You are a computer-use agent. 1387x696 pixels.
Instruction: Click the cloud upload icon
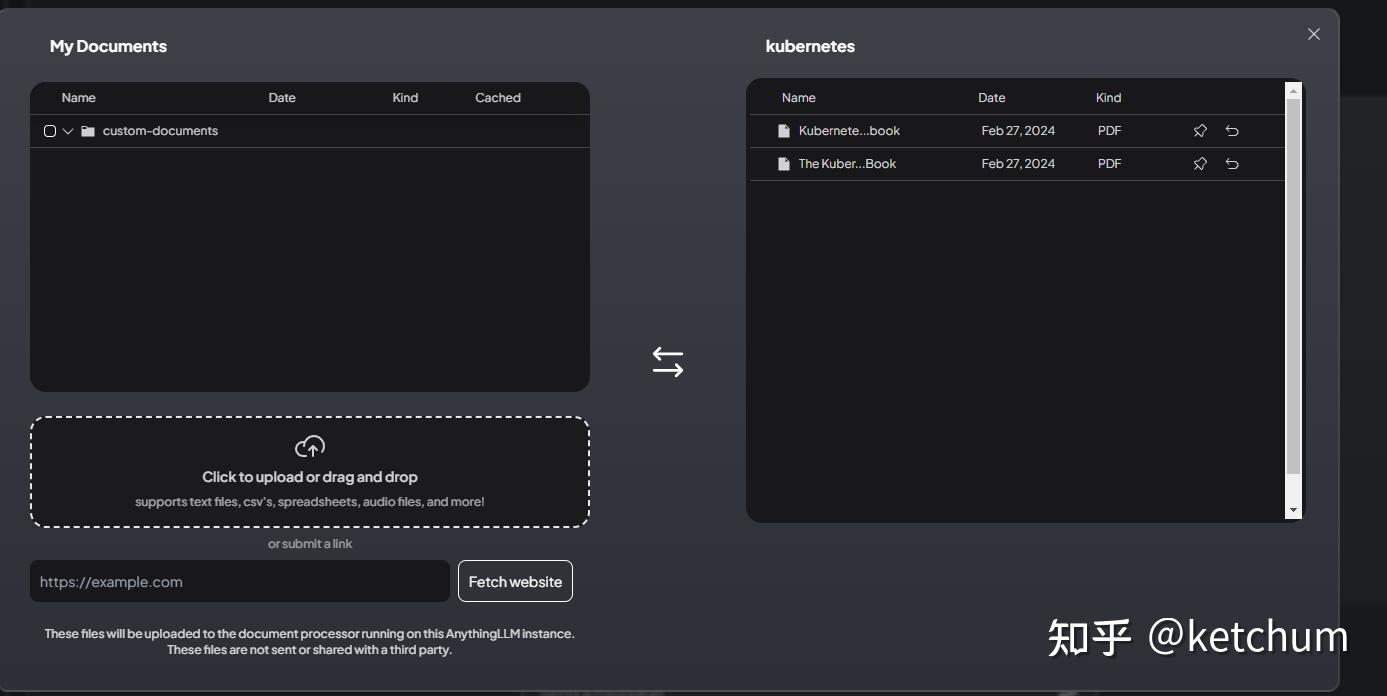(x=310, y=446)
